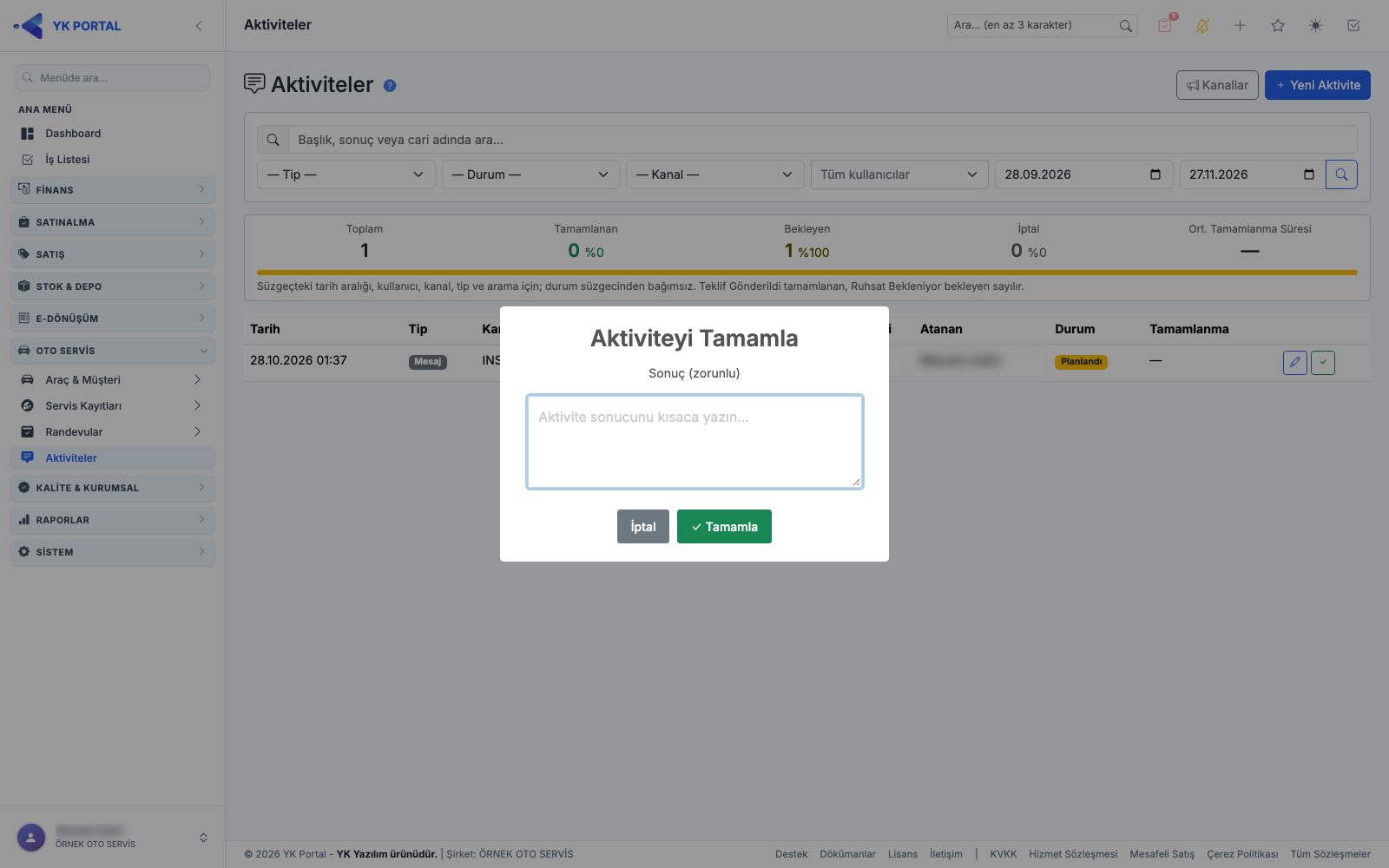Click the activity title search field
The image size is (1389, 868).
point(822,140)
